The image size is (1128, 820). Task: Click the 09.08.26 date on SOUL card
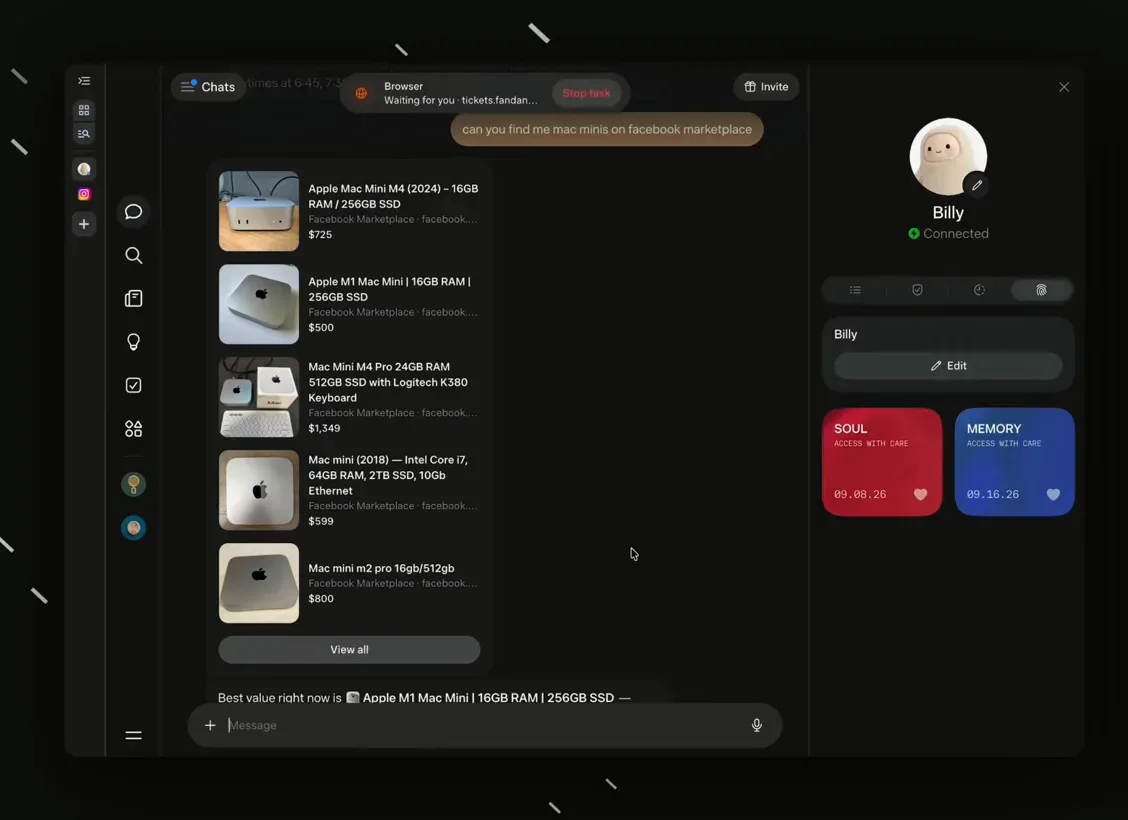coord(860,494)
